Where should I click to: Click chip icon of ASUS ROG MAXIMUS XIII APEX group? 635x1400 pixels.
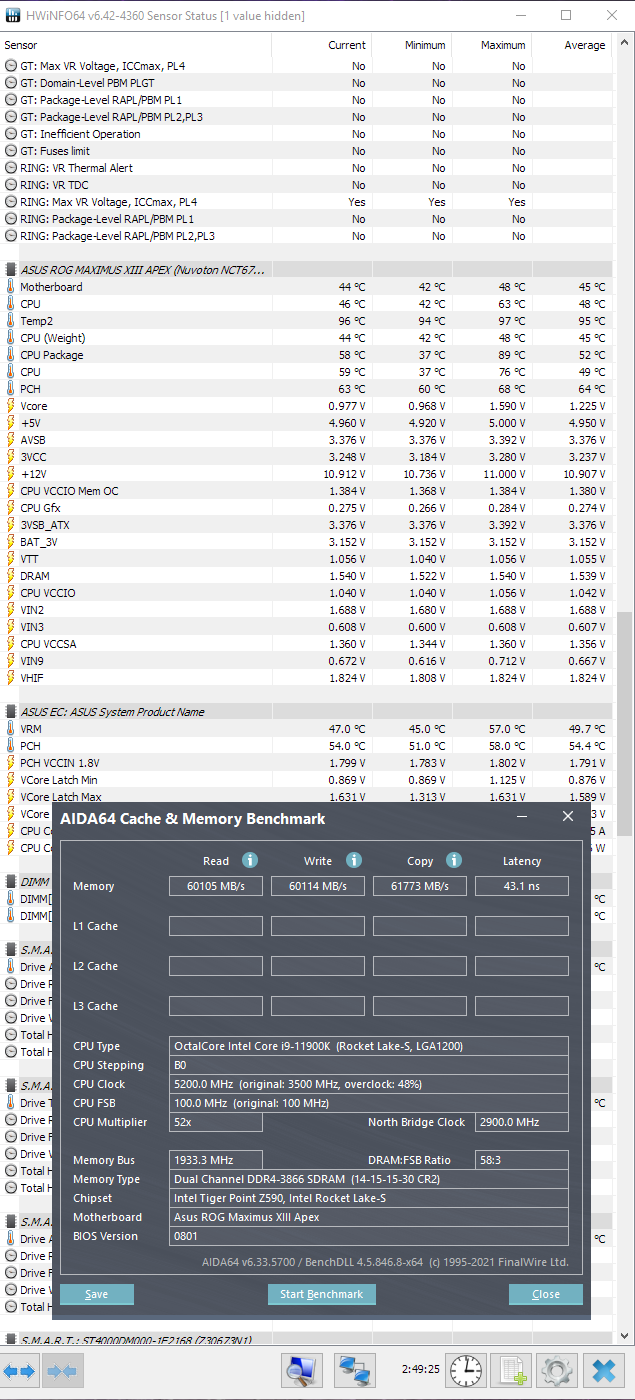[x=10, y=270]
